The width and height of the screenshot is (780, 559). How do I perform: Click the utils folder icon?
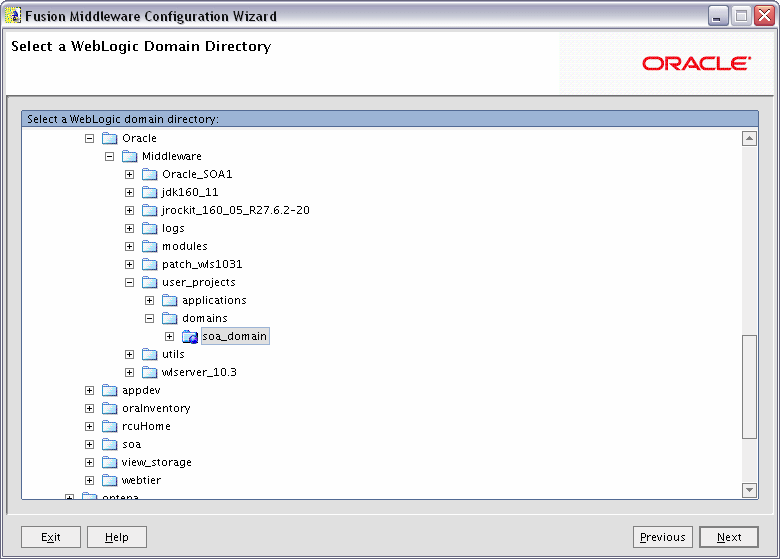tap(149, 354)
